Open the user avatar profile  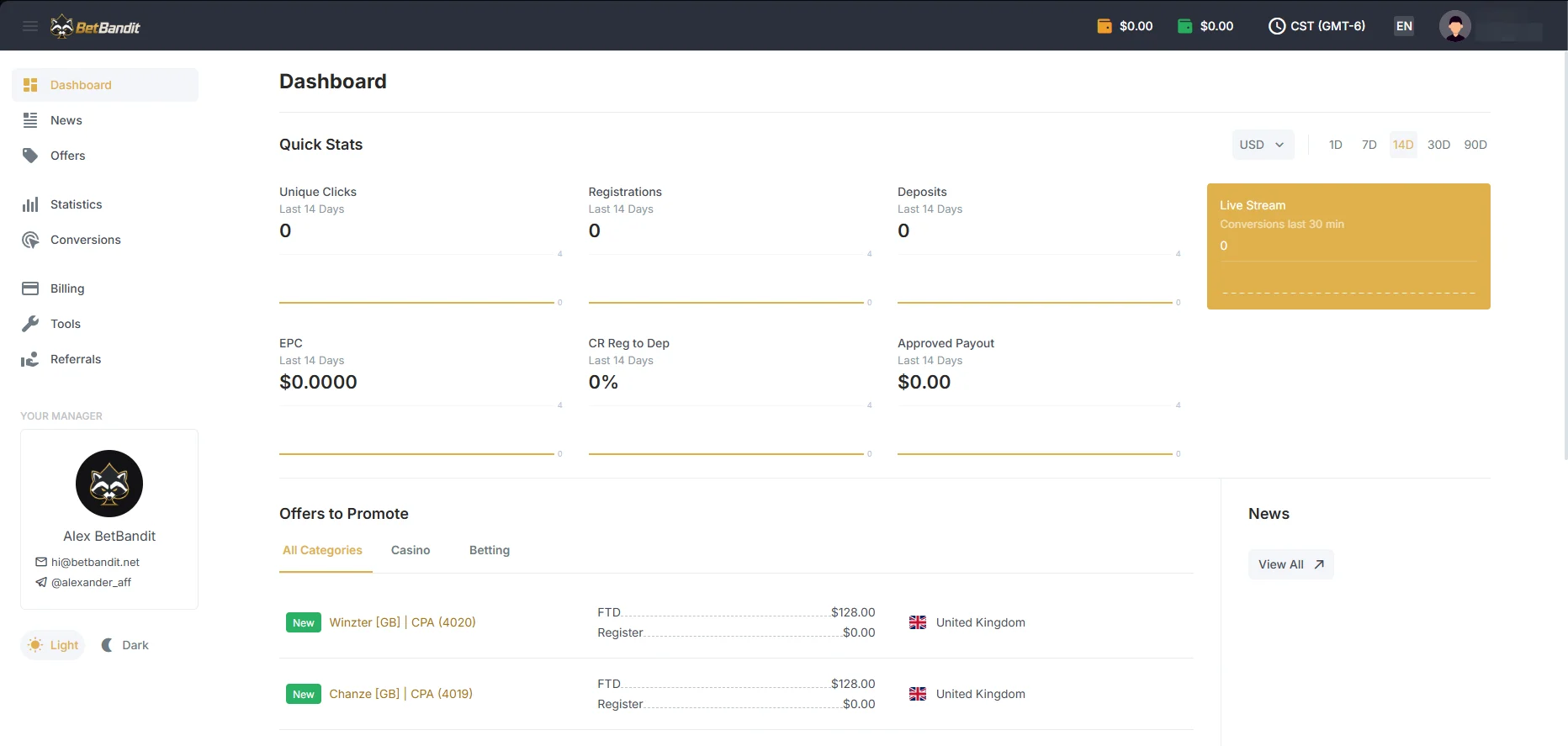[1455, 26]
